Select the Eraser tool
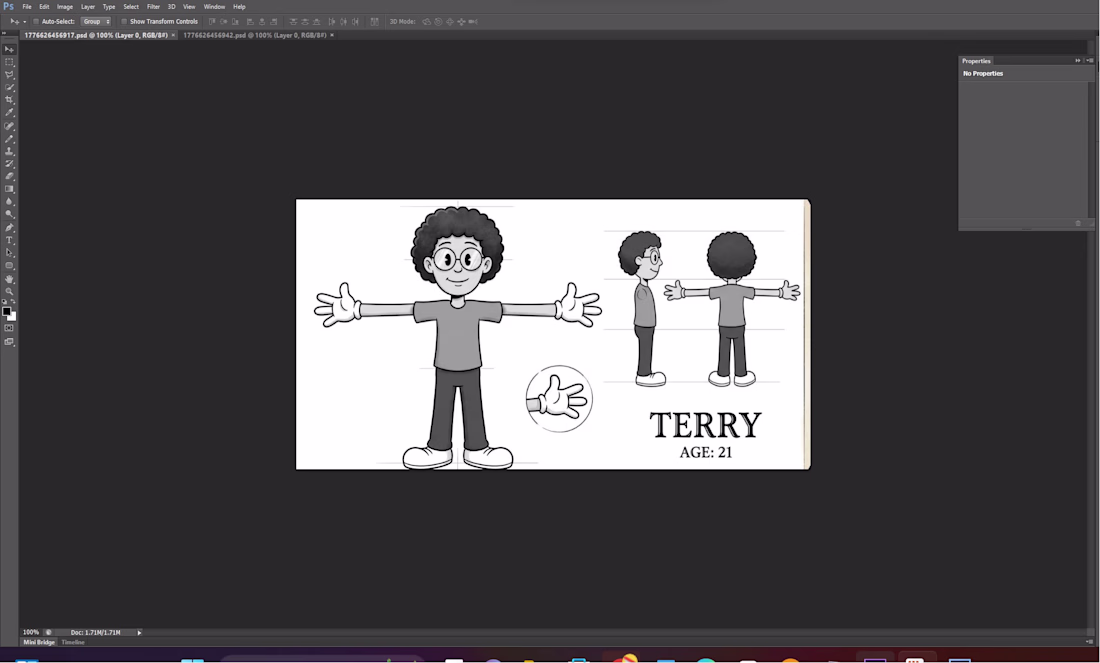The image size is (1100, 663). [x=9, y=176]
